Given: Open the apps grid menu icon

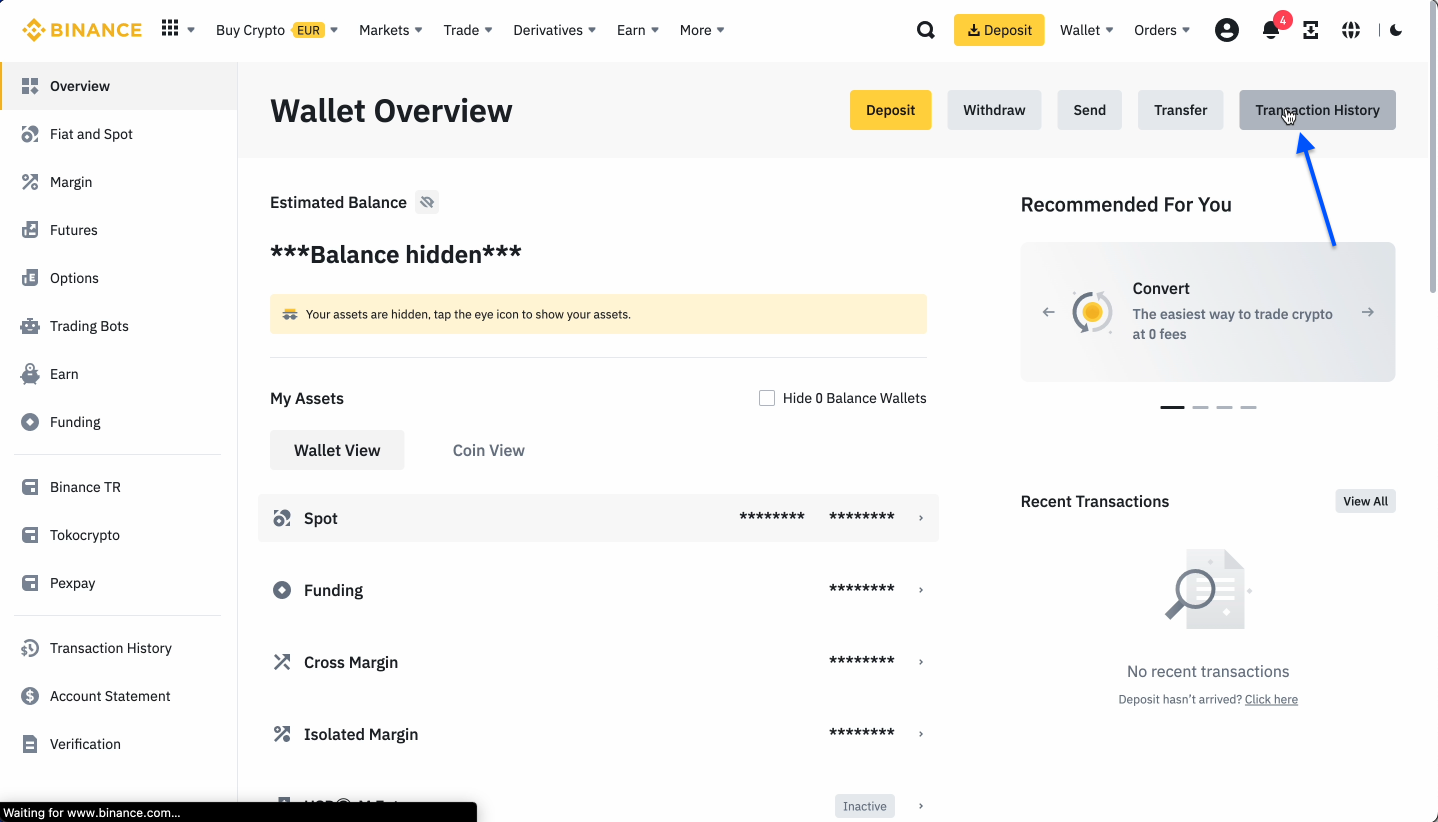Looking at the screenshot, I should [x=170, y=29].
